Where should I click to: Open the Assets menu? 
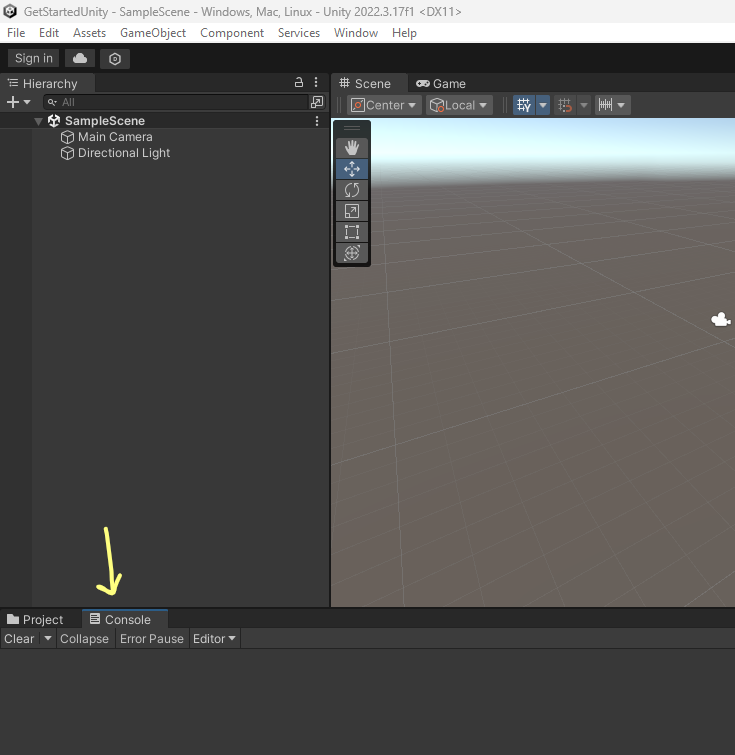[89, 33]
